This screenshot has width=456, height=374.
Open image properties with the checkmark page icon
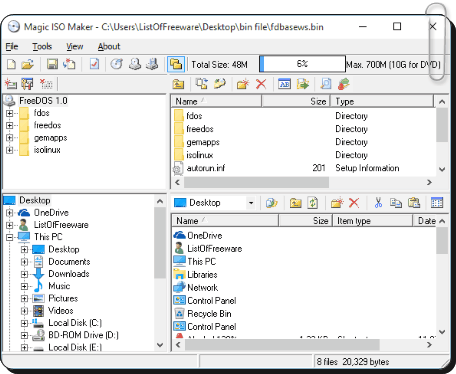pyautogui.click(x=94, y=64)
